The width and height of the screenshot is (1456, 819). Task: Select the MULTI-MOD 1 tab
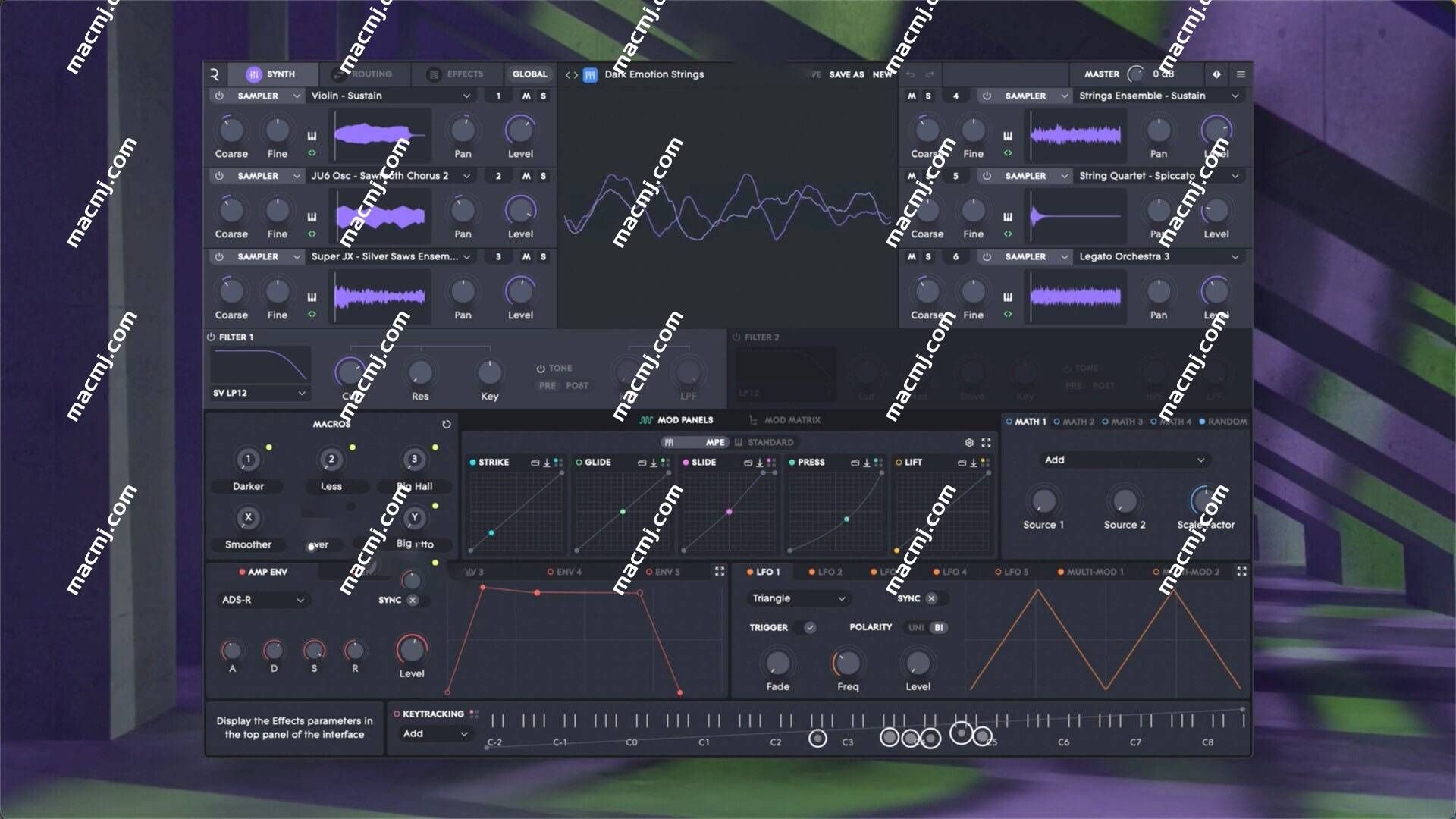point(1090,572)
